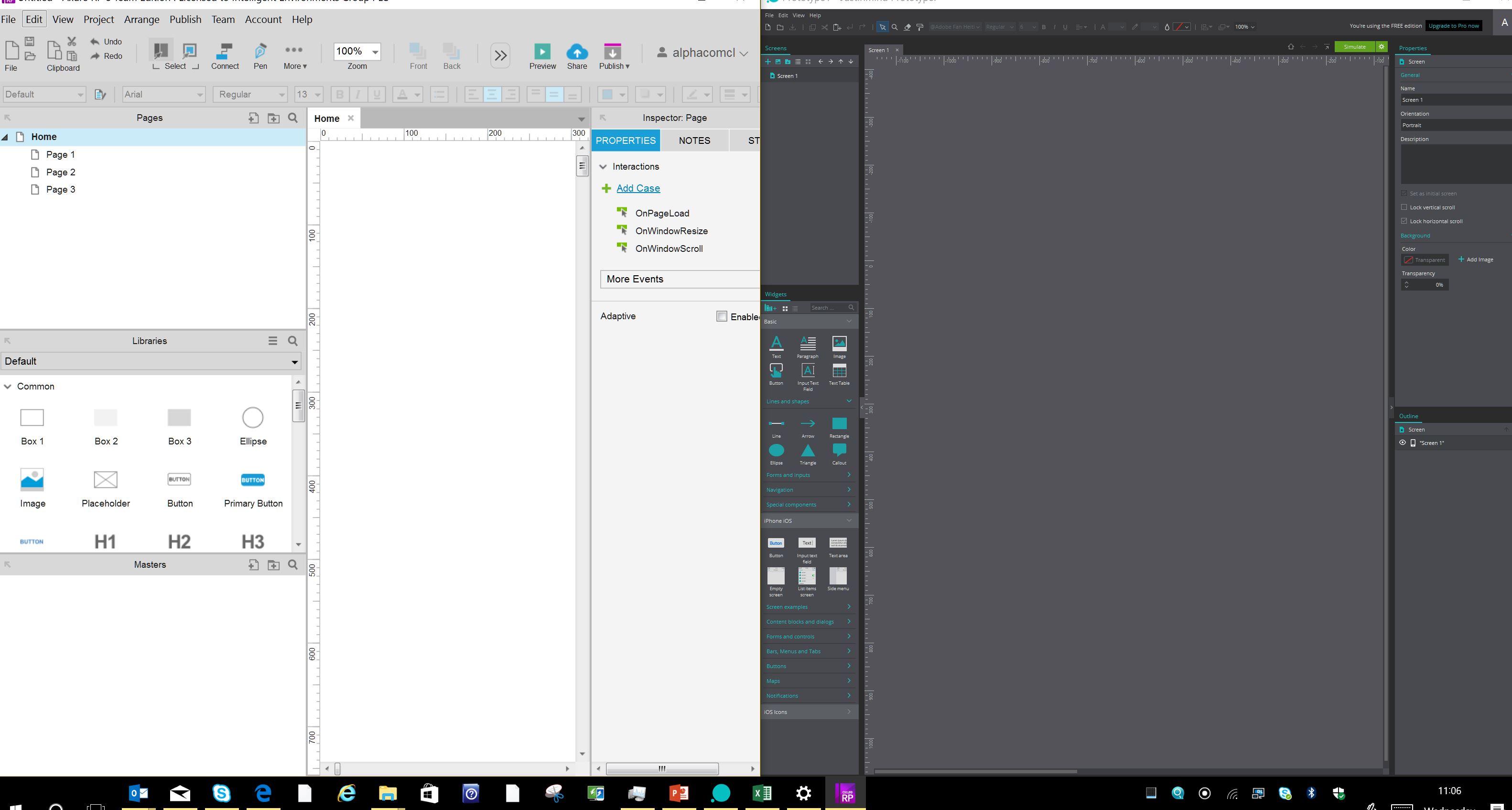This screenshot has width=1512, height=810.
Task: Click the Preview play icon
Action: [x=542, y=52]
